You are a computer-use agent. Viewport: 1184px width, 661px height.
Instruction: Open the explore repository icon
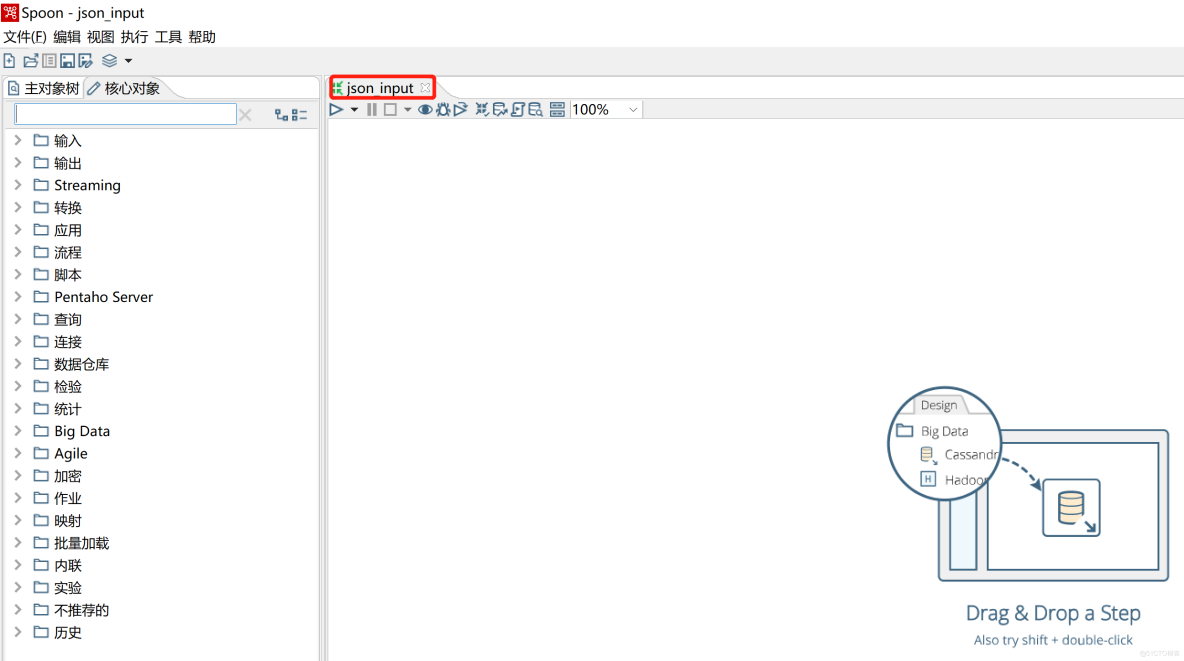click(x=49, y=60)
